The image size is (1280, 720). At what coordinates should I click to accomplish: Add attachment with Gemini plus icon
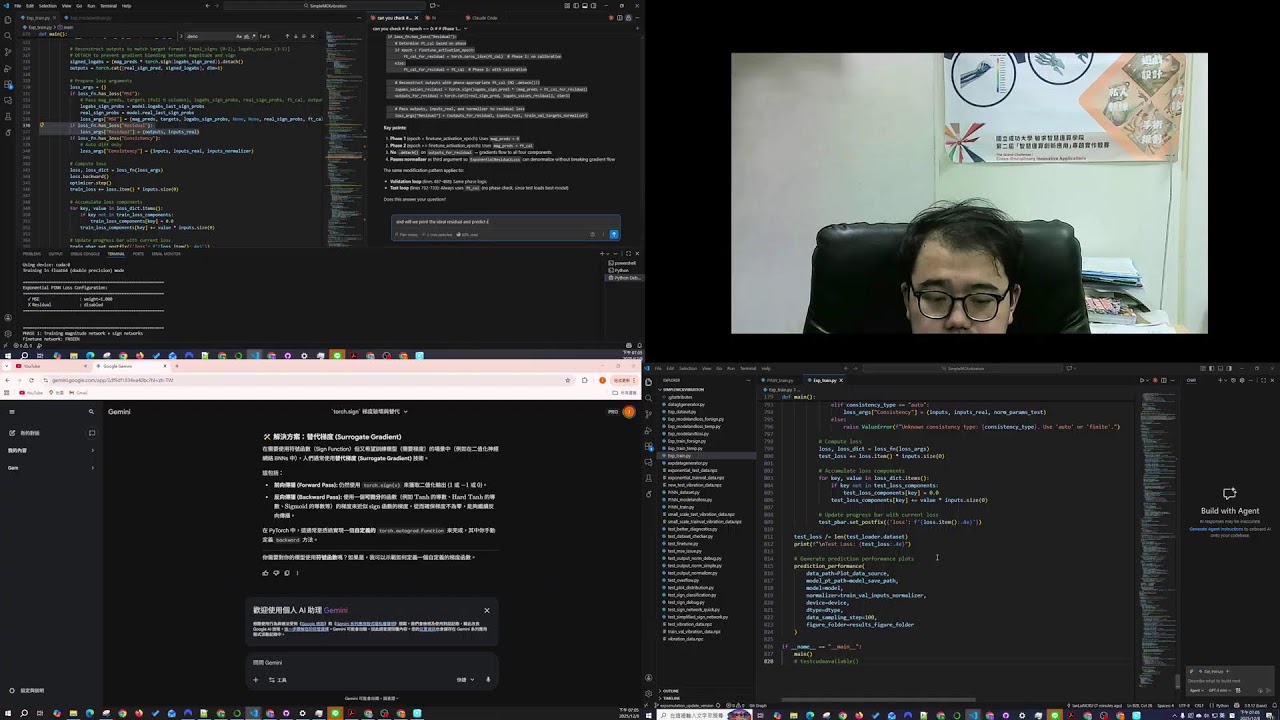(256, 679)
